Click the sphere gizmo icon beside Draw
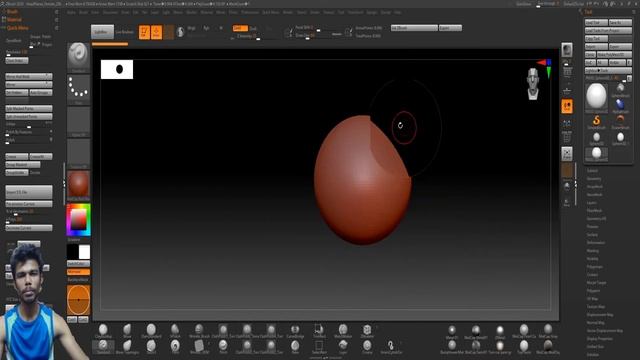 click(x=180, y=32)
